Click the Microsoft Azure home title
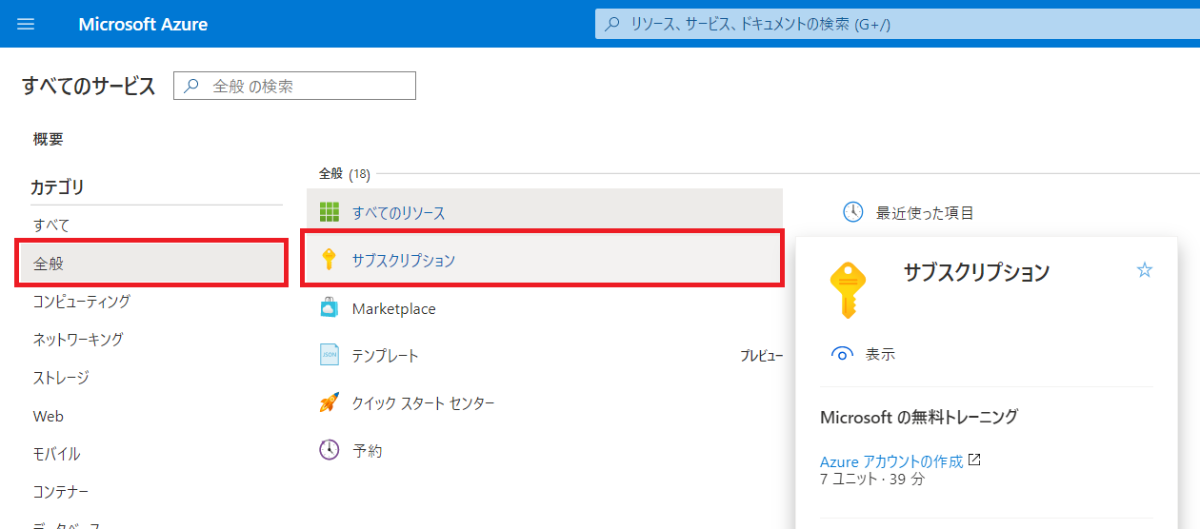 point(143,24)
